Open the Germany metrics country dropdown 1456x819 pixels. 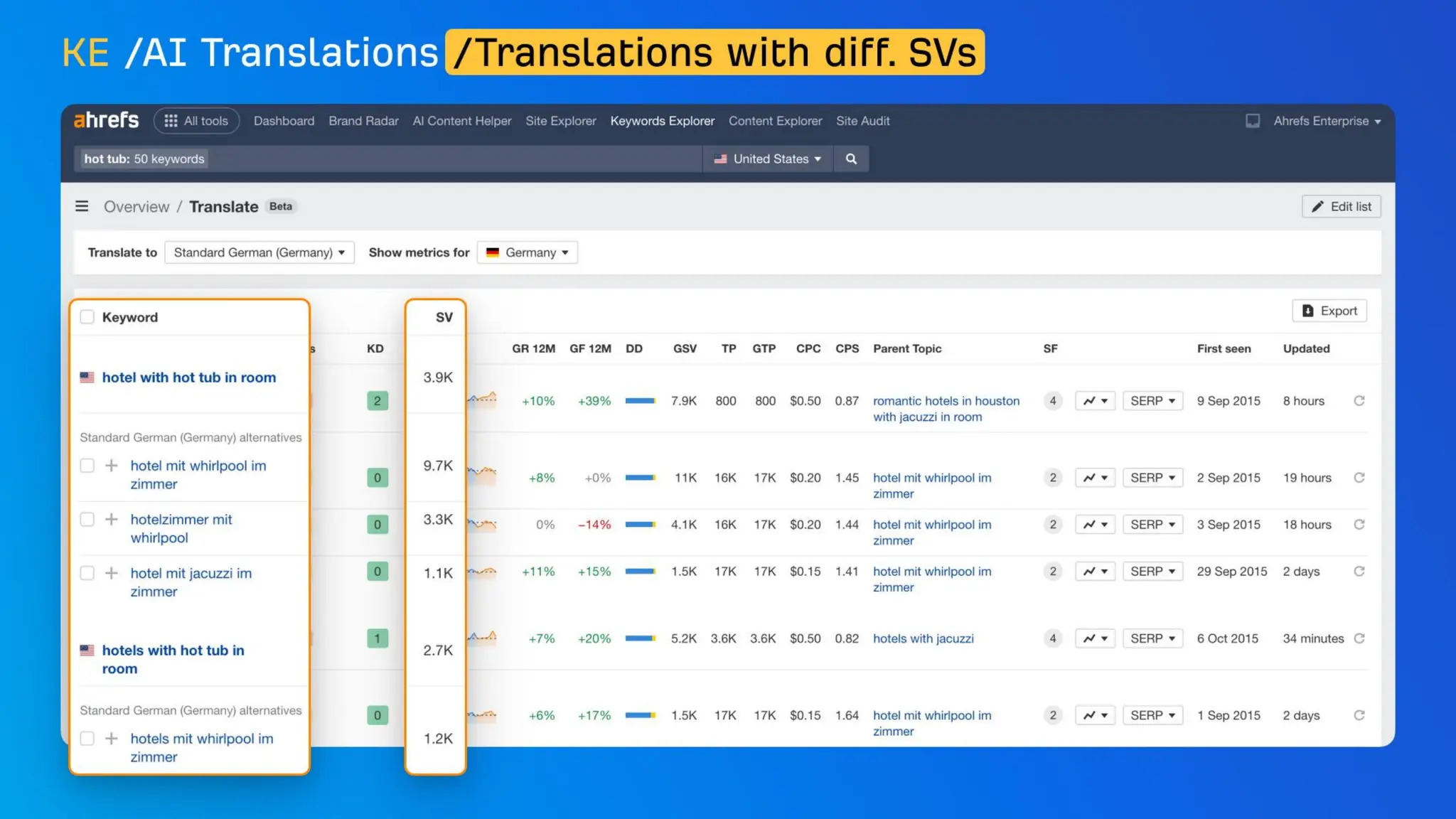(x=528, y=252)
